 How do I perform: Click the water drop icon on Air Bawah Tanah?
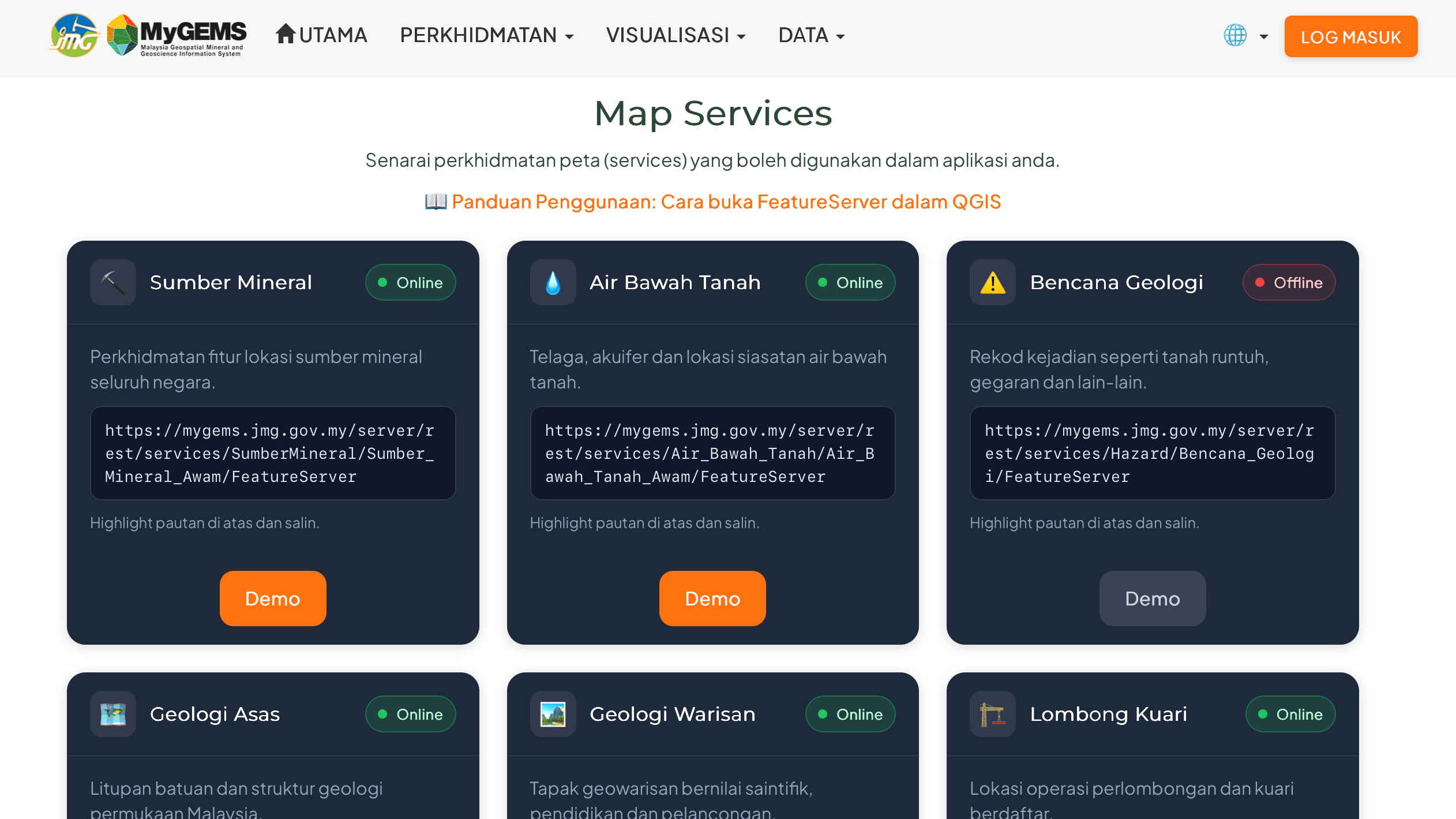[x=553, y=282]
